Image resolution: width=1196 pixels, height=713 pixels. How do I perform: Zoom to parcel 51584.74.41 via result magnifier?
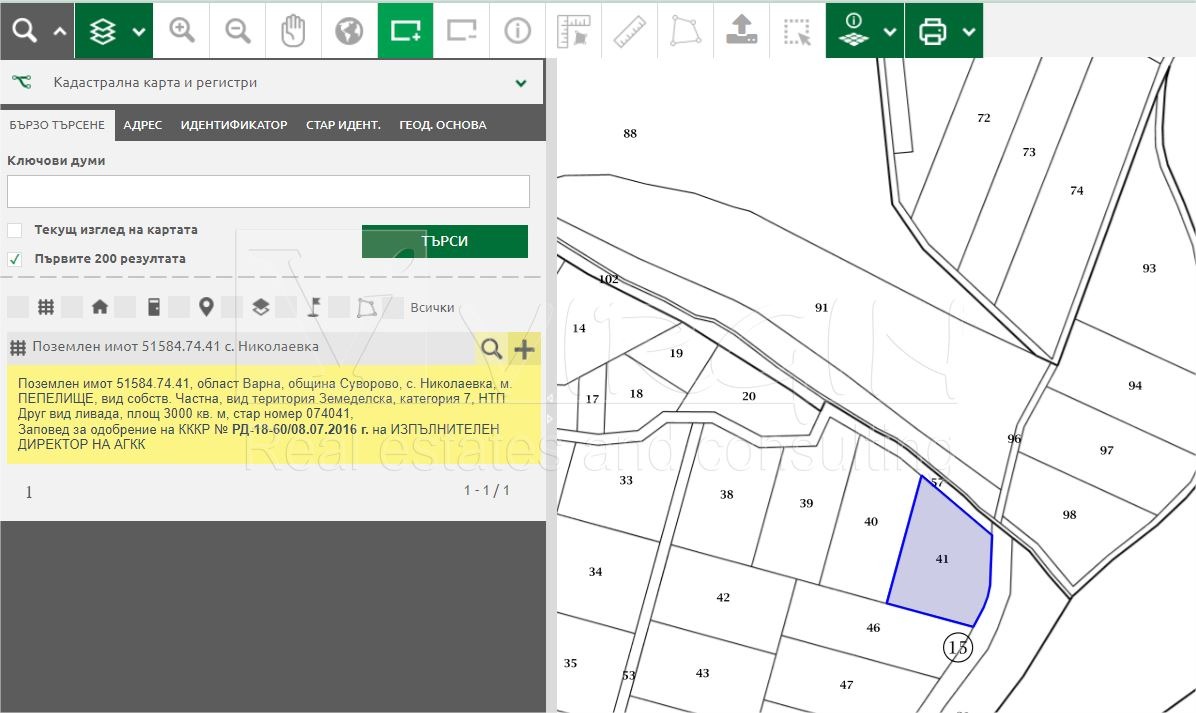click(x=491, y=348)
